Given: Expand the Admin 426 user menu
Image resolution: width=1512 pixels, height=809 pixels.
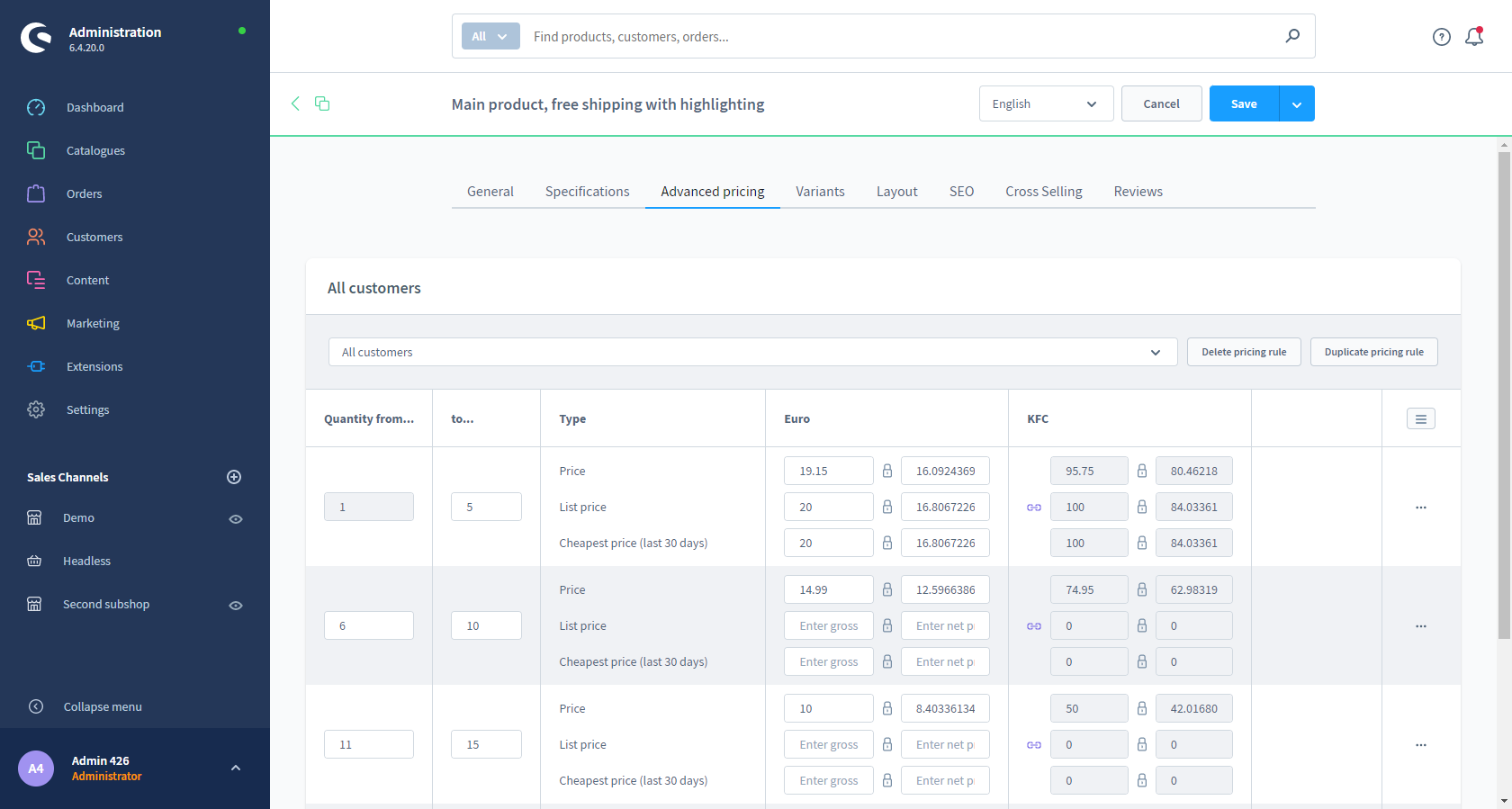Looking at the screenshot, I should tap(236, 768).
